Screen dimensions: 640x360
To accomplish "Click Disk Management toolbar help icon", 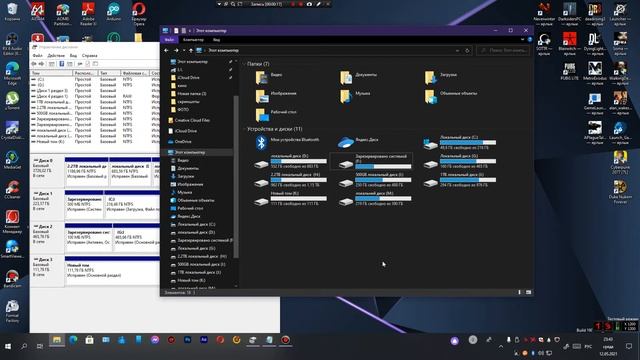I will point(62,64).
